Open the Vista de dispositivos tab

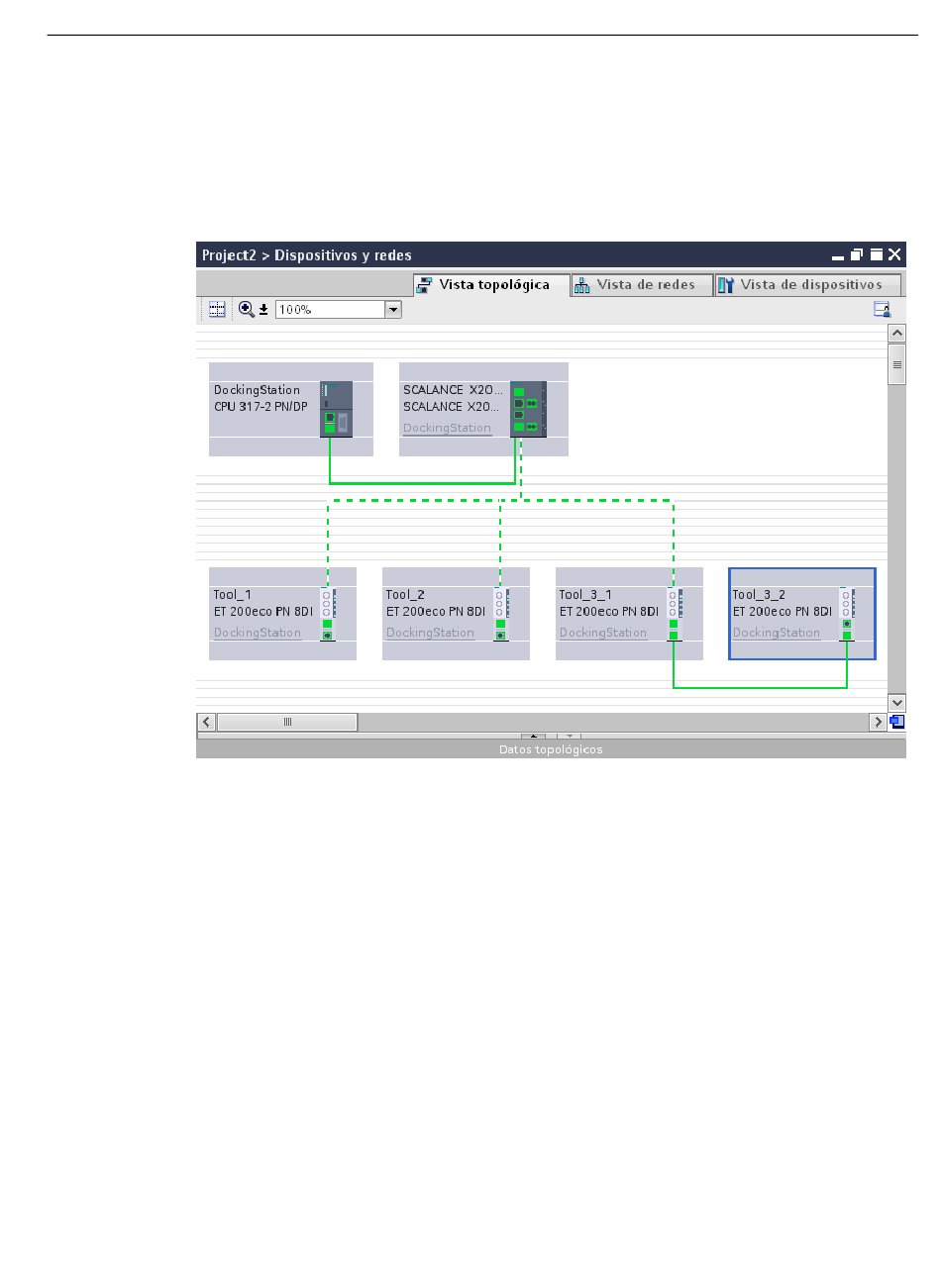(x=808, y=285)
